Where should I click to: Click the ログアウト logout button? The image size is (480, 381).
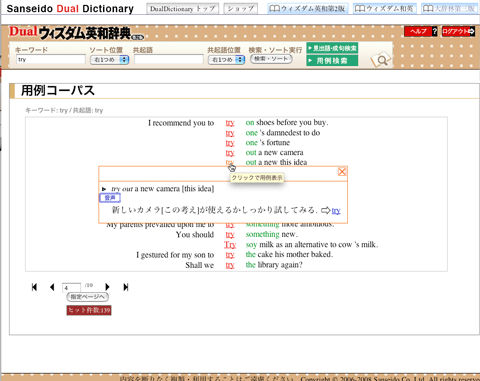458,31
